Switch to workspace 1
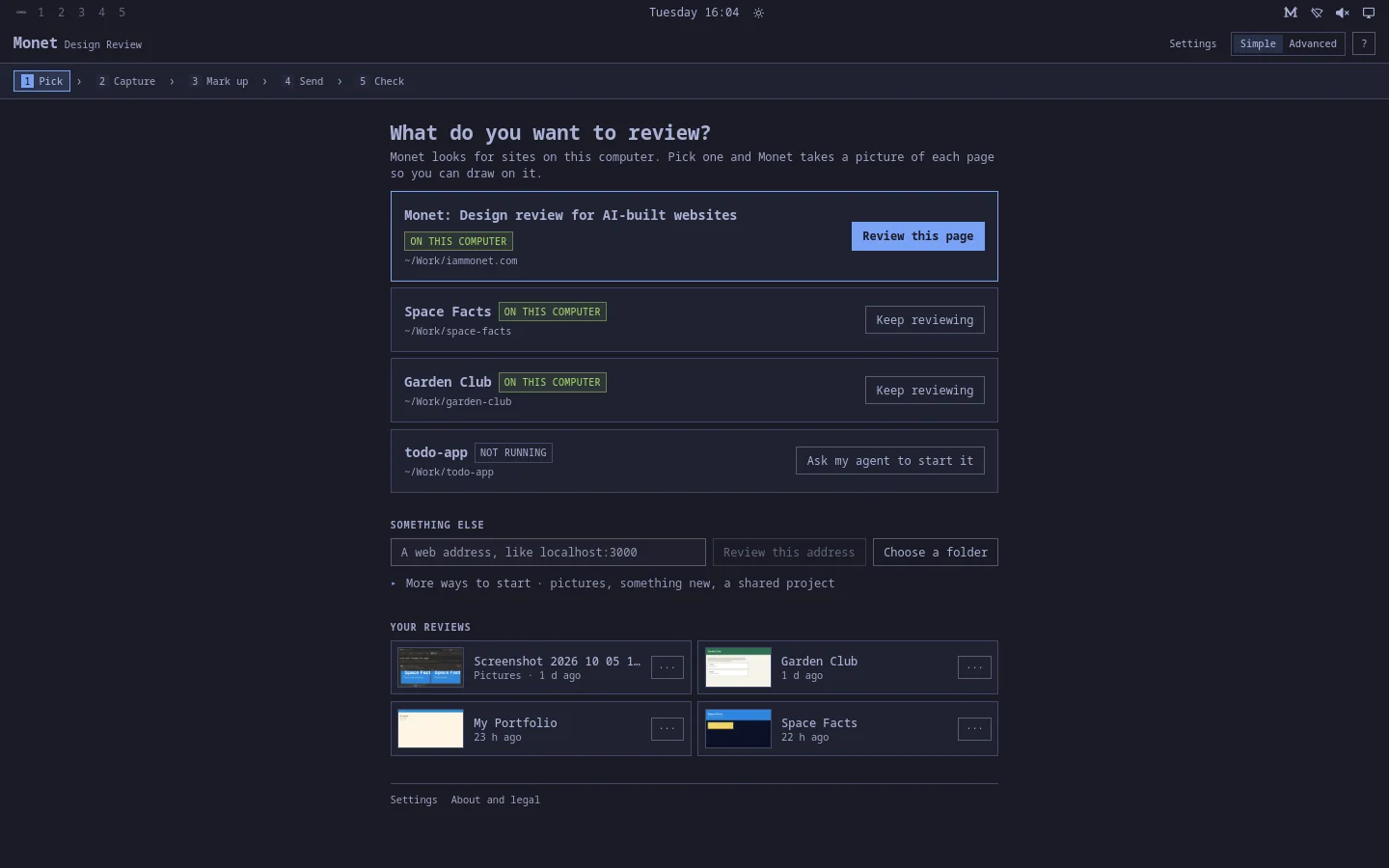Image resolution: width=1389 pixels, height=868 pixels. coord(41,13)
